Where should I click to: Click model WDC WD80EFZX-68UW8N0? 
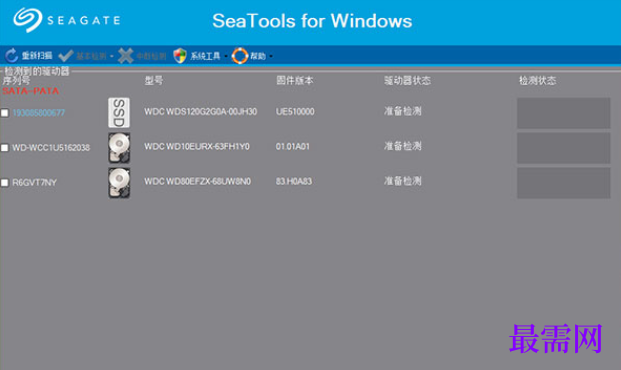(x=197, y=181)
